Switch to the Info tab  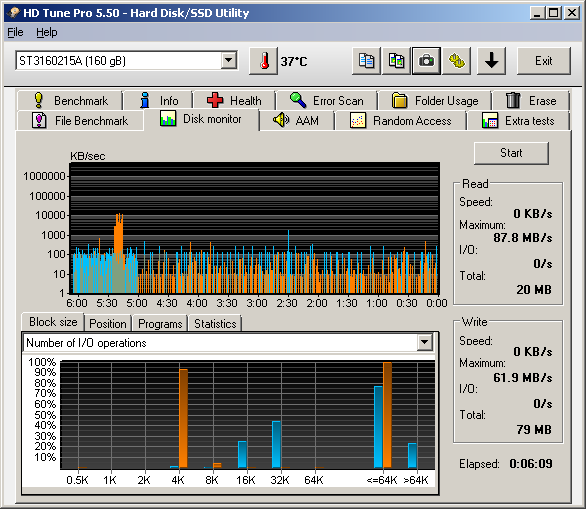pos(158,100)
